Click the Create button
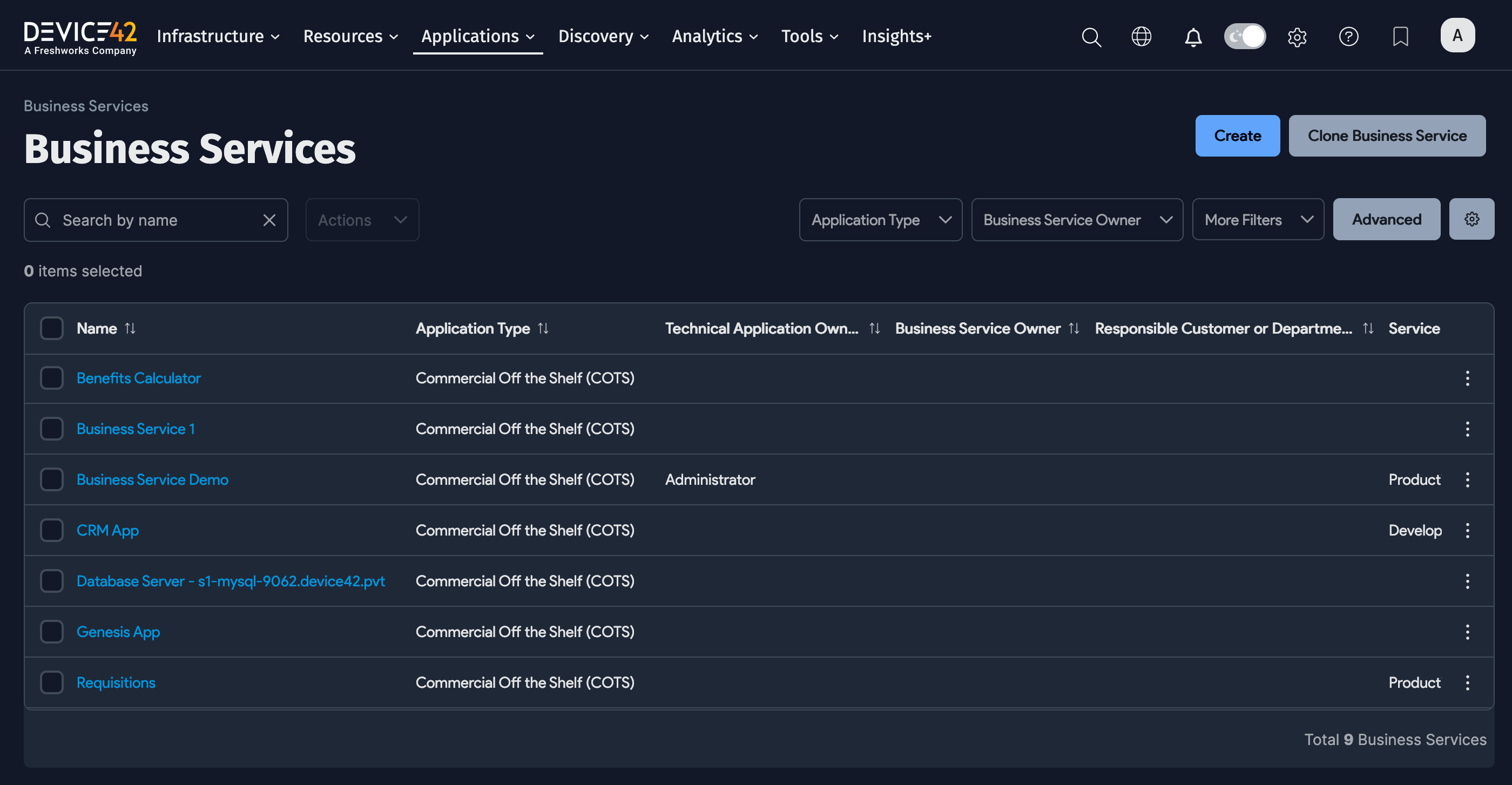Image resolution: width=1512 pixels, height=785 pixels. pyautogui.click(x=1237, y=136)
